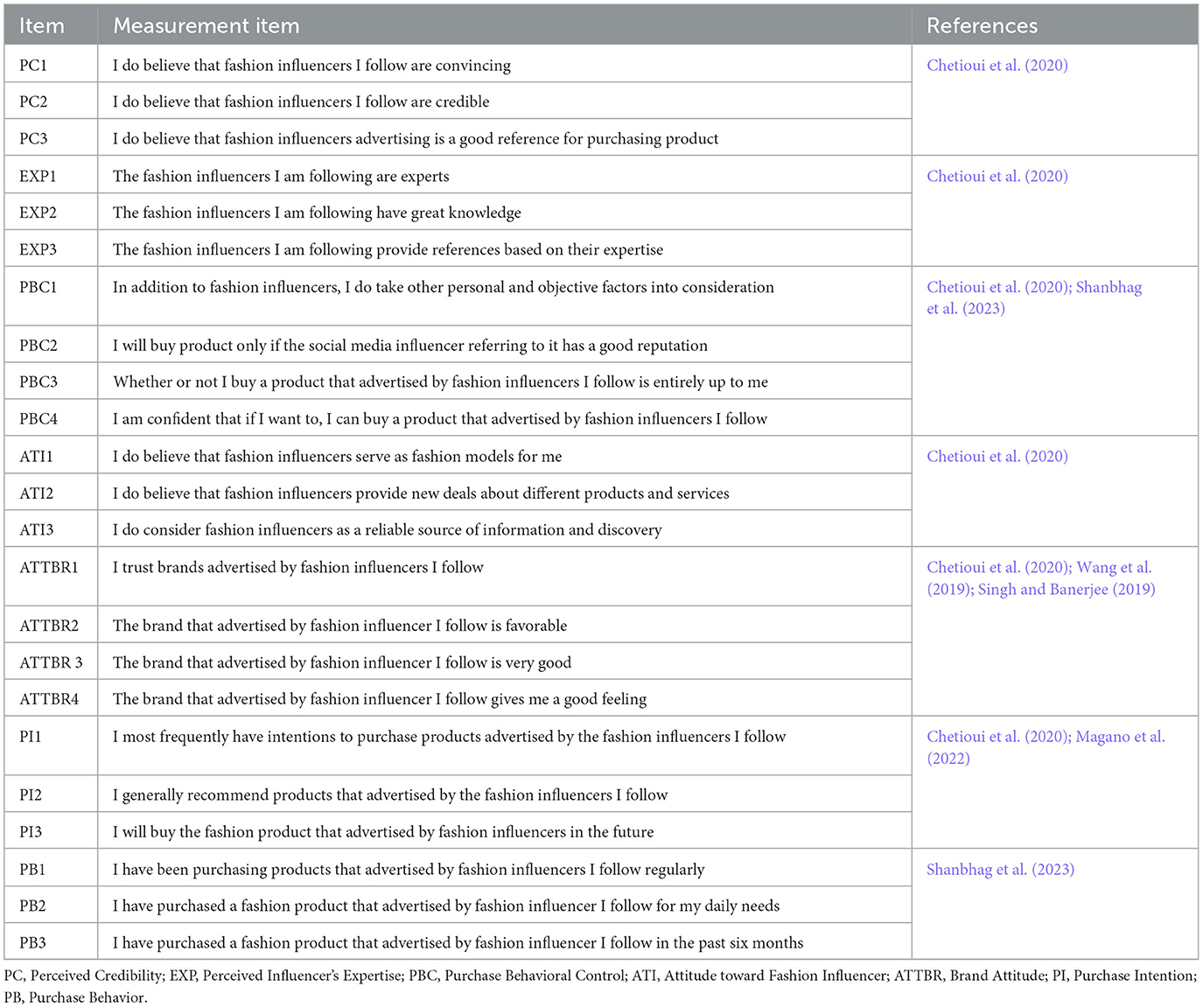Select the PI2 item code

(31, 796)
